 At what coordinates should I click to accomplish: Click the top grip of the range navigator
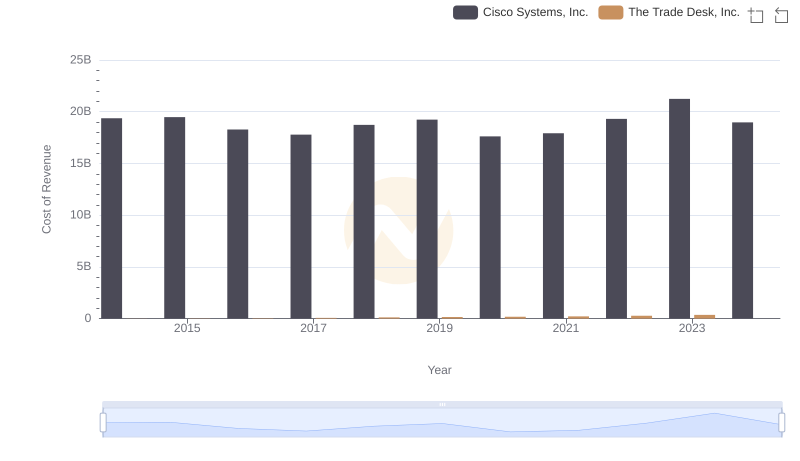pos(442,404)
